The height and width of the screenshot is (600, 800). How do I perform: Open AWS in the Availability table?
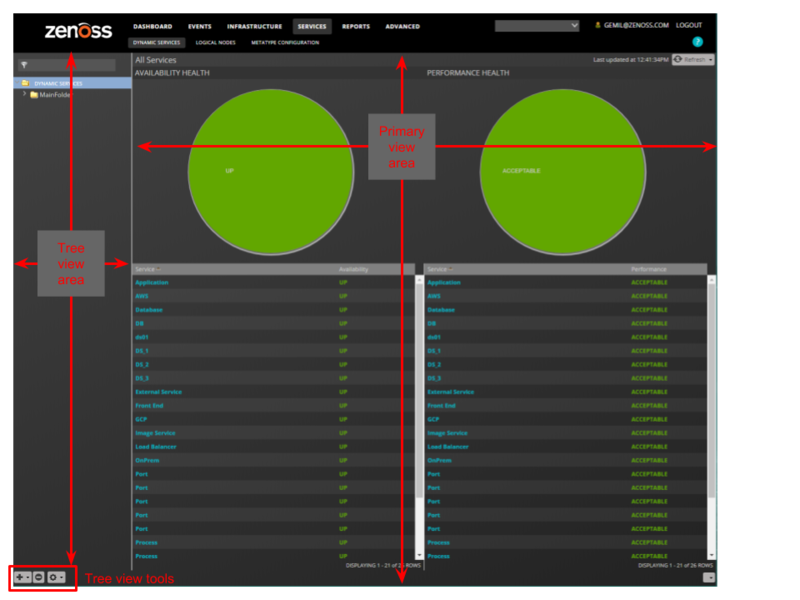coord(141,296)
